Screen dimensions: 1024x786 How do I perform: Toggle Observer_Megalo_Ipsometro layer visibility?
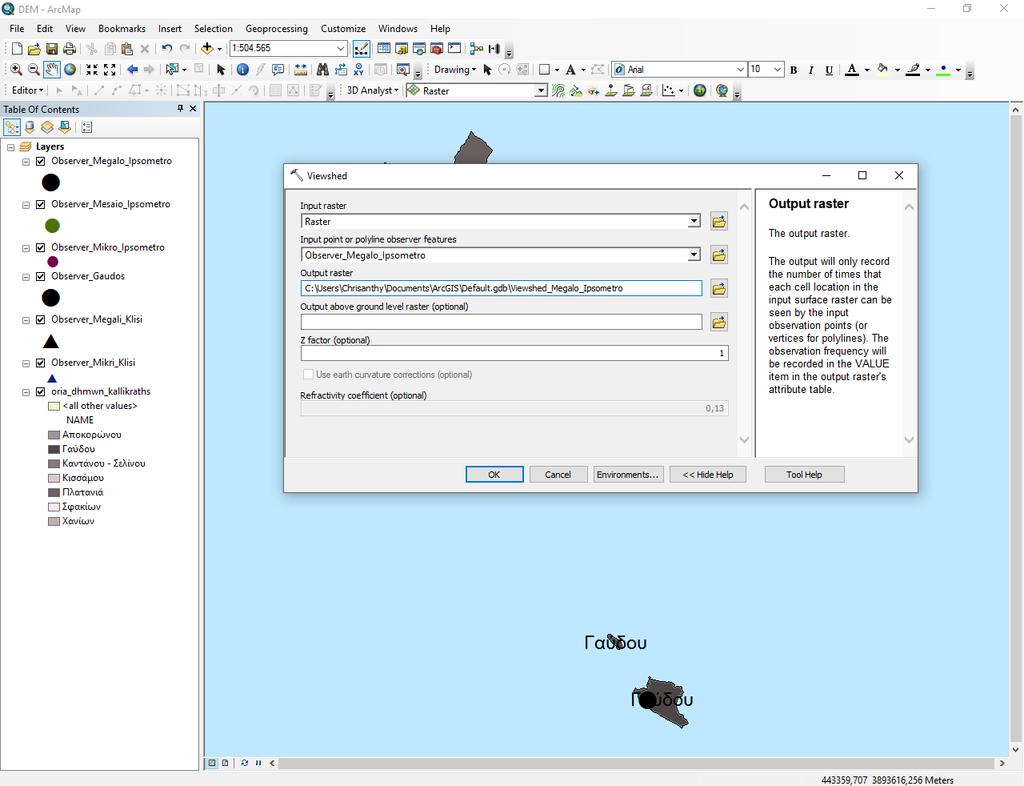click(x=40, y=161)
